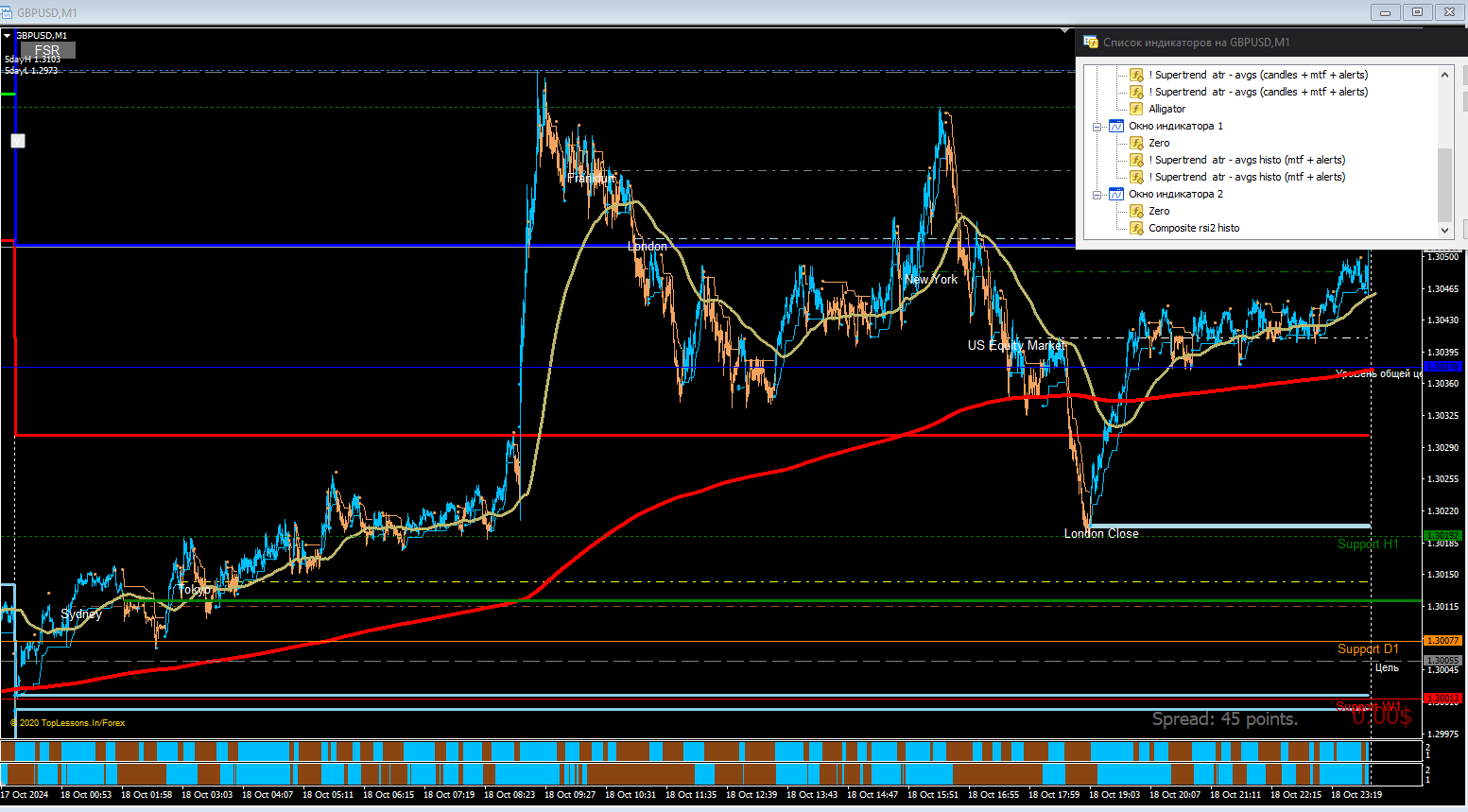Click the Sydney session label
This screenshot has width=1468, height=812.
[81, 613]
